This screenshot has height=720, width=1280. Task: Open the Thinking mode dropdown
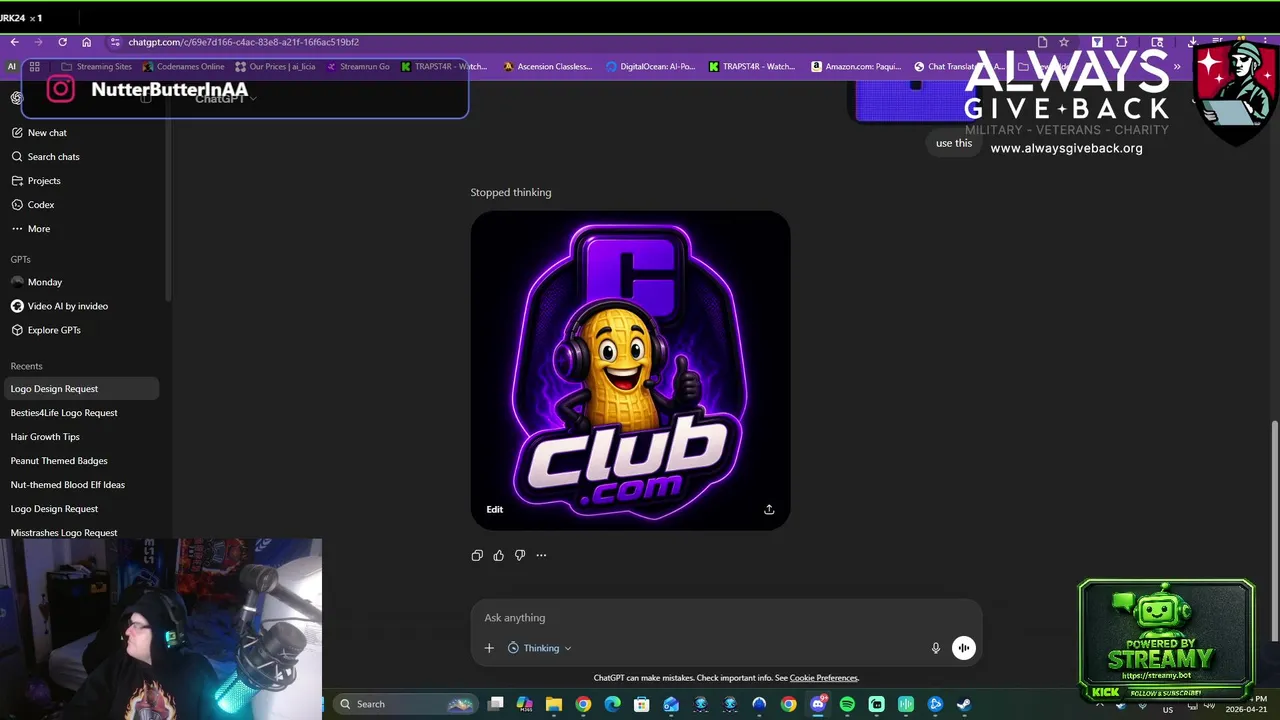pos(540,648)
